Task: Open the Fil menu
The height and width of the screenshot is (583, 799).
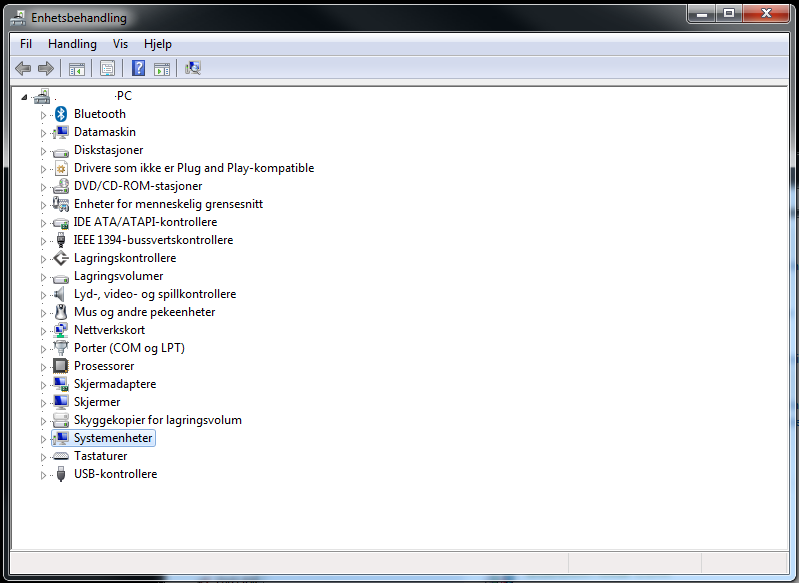Action: [26, 44]
